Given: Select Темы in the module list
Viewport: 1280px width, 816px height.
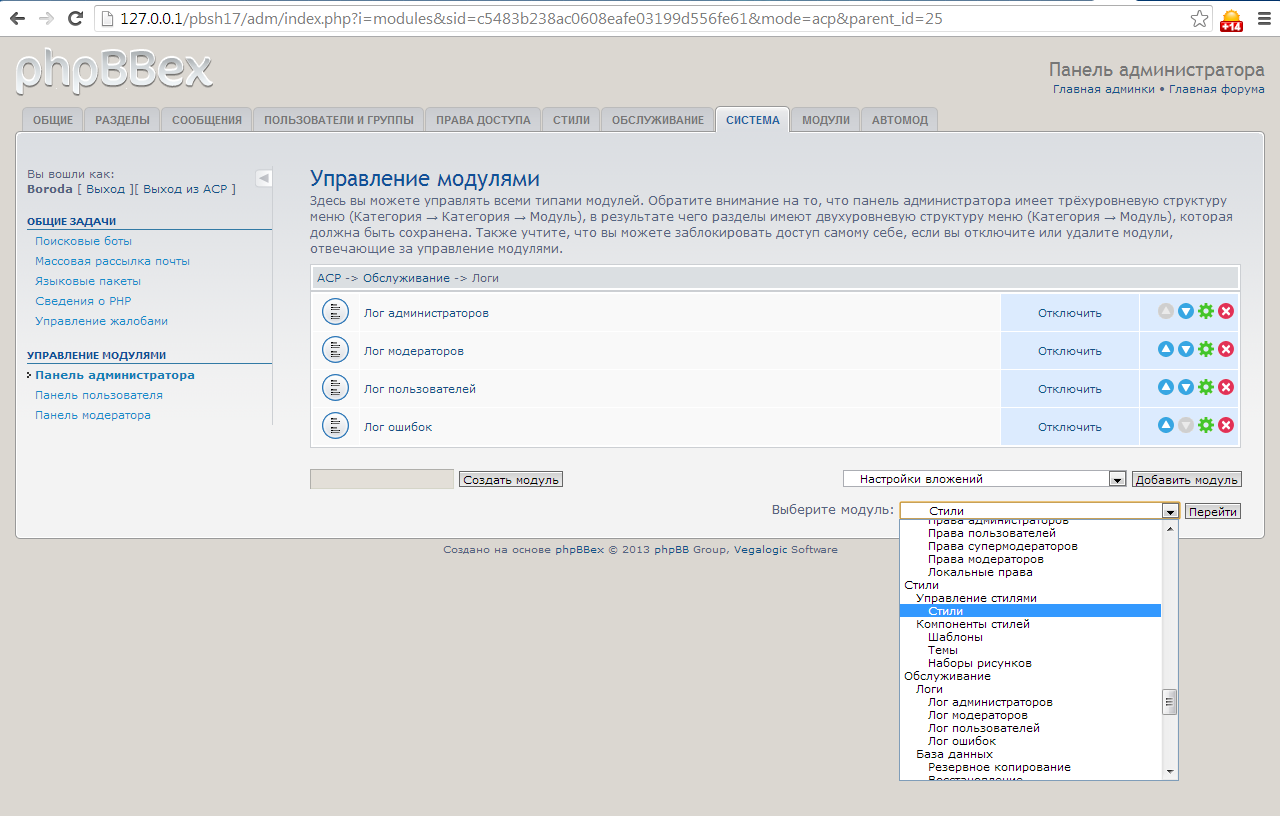Looking at the screenshot, I should click(x=943, y=650).
